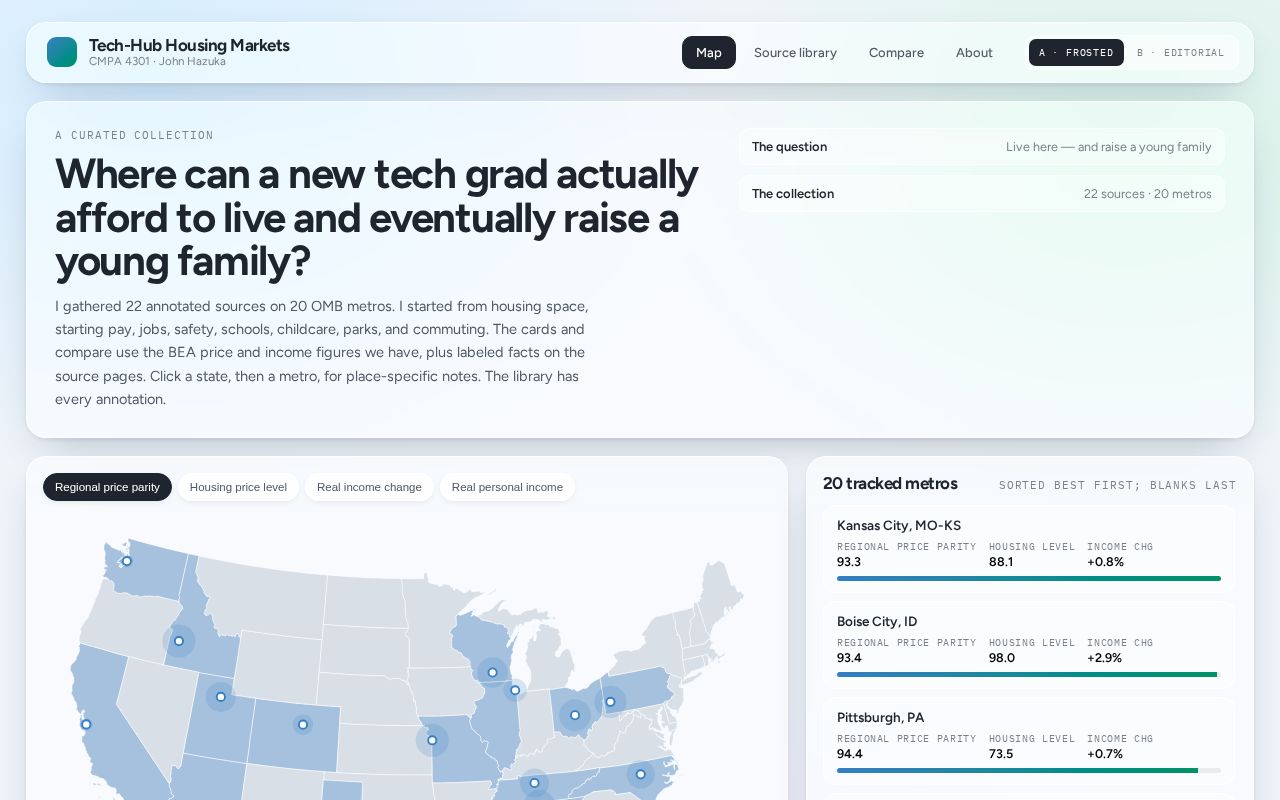Image resolution: width=1280 pixels, height=800 pixels.
Task: Click Pittsburgh's 94.4 price parity value
Action: tap(850, 754)
